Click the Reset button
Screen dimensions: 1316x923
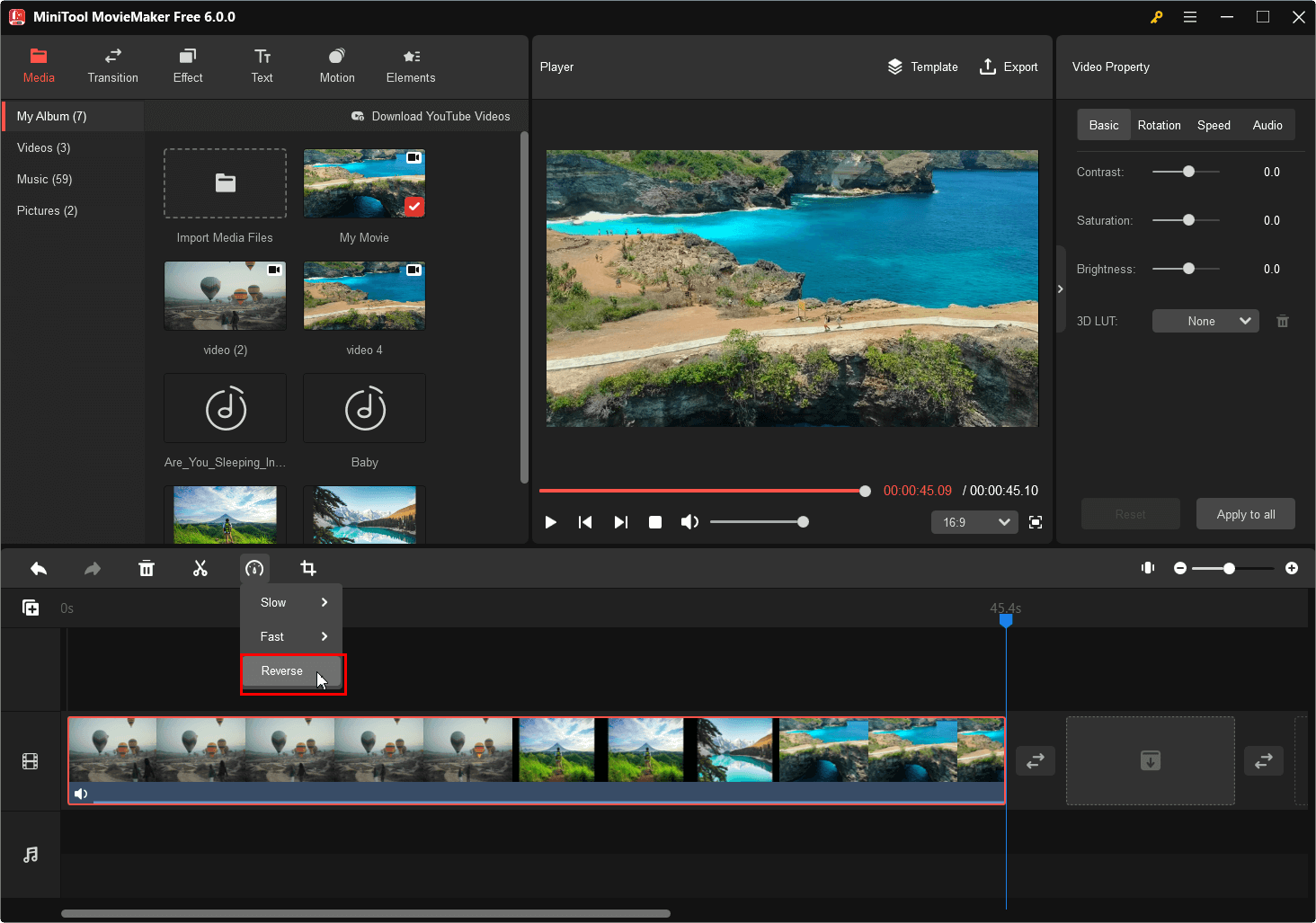click(1131, 514)
